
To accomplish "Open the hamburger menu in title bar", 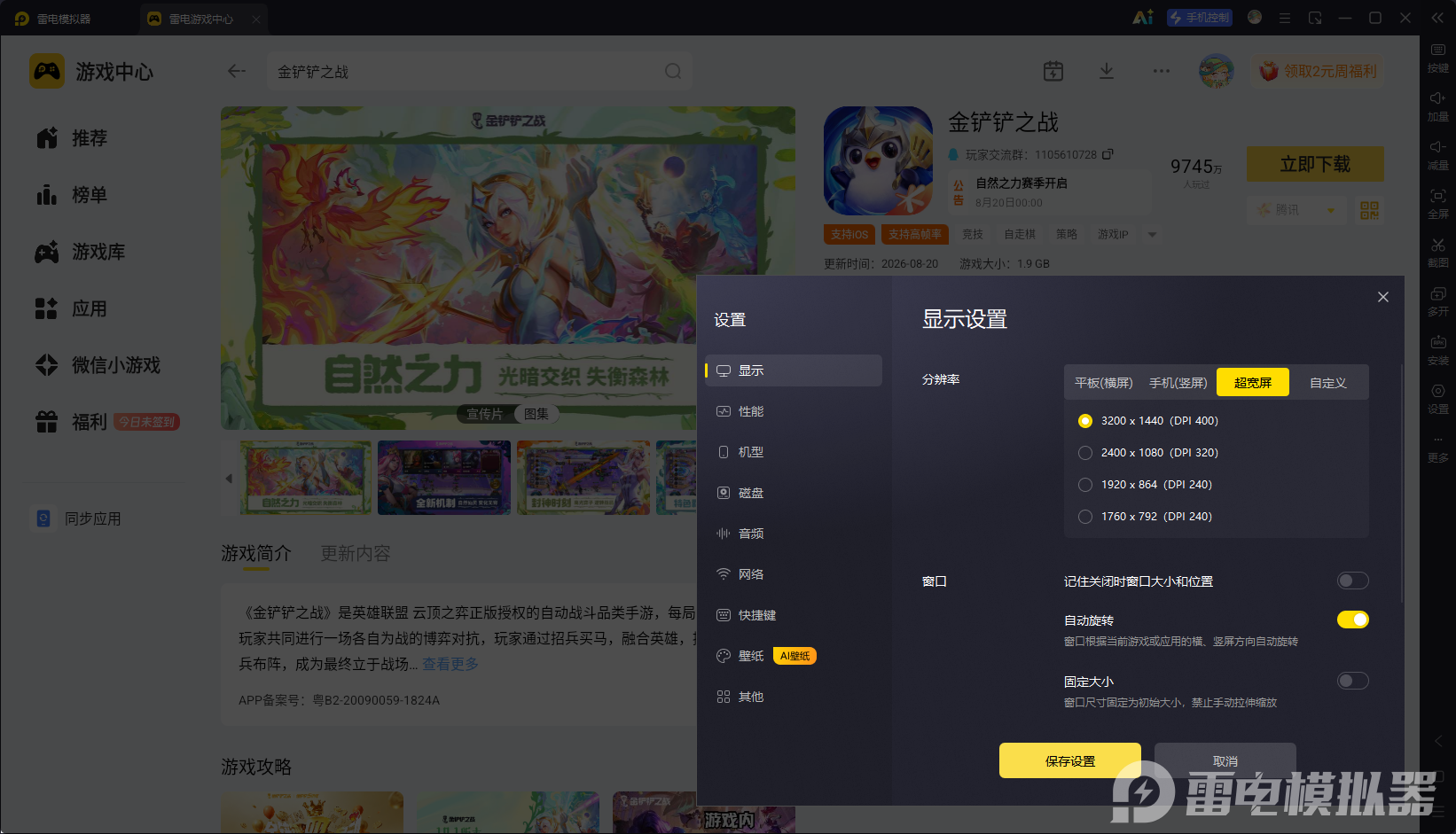I will (x=1284, y=18).
